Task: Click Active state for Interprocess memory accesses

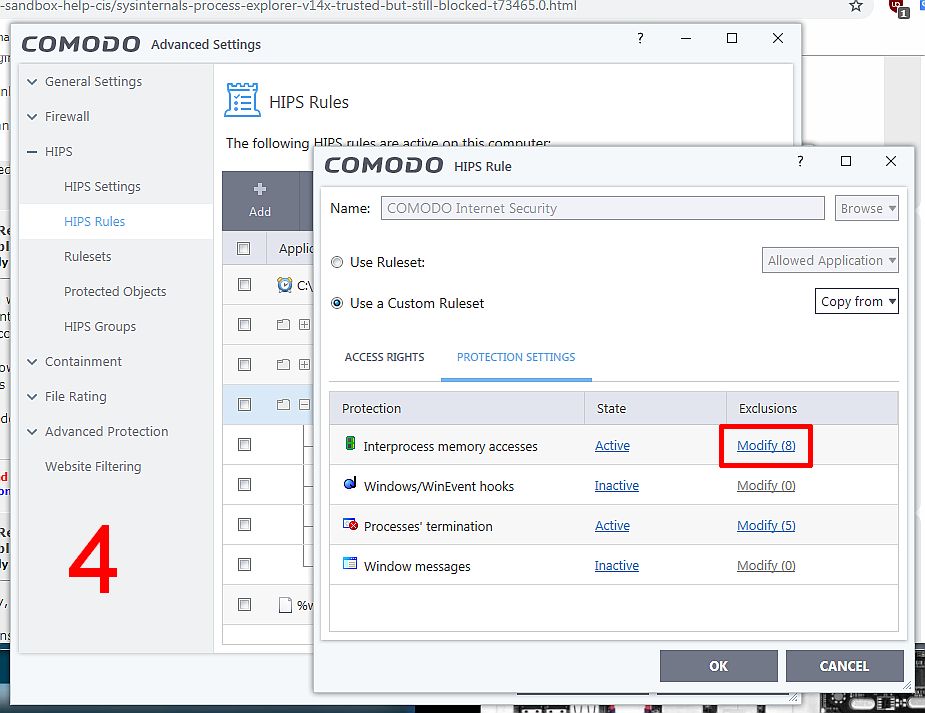Action: click(612, 445)
